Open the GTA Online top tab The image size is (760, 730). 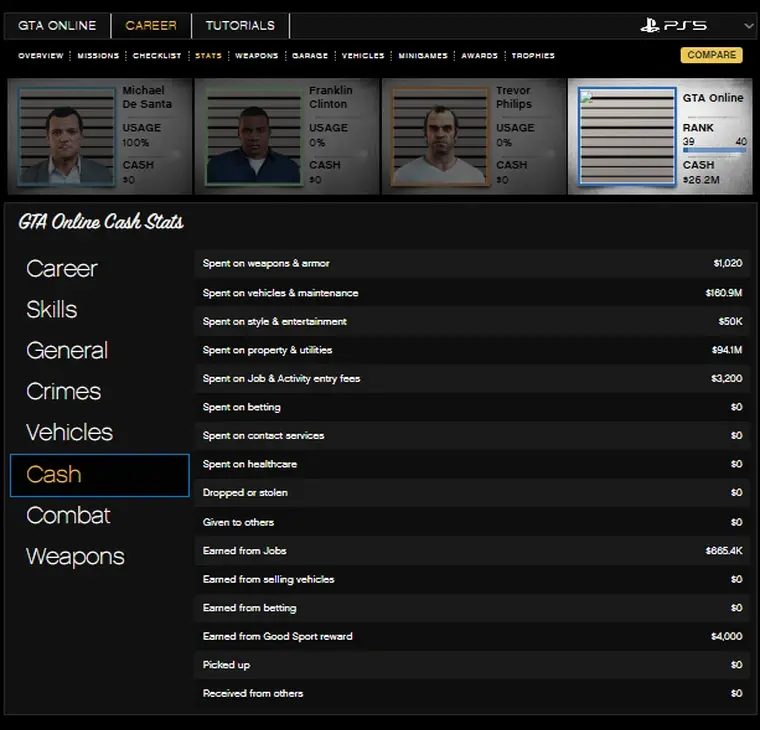click(57, 26)
